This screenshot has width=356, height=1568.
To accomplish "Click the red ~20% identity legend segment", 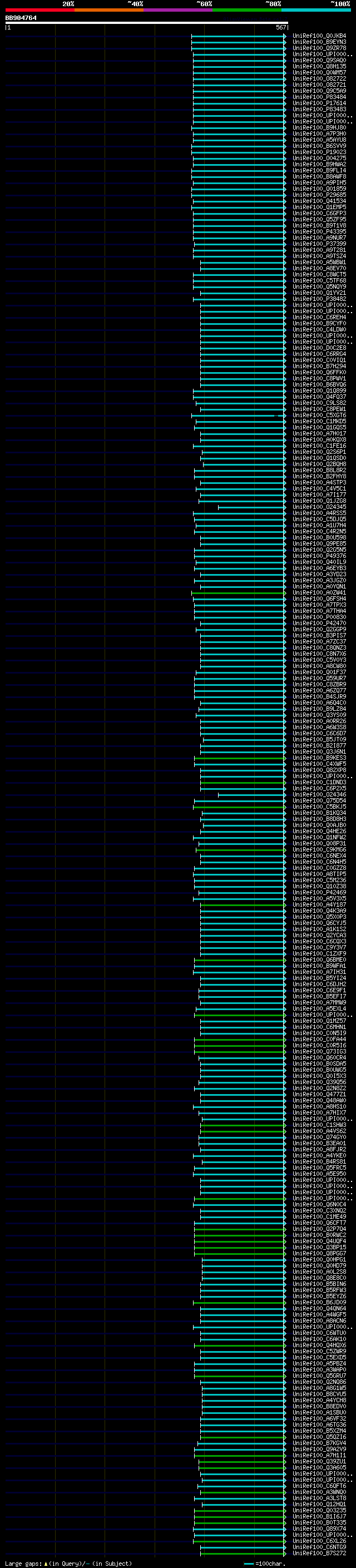I will pos(40,11).
